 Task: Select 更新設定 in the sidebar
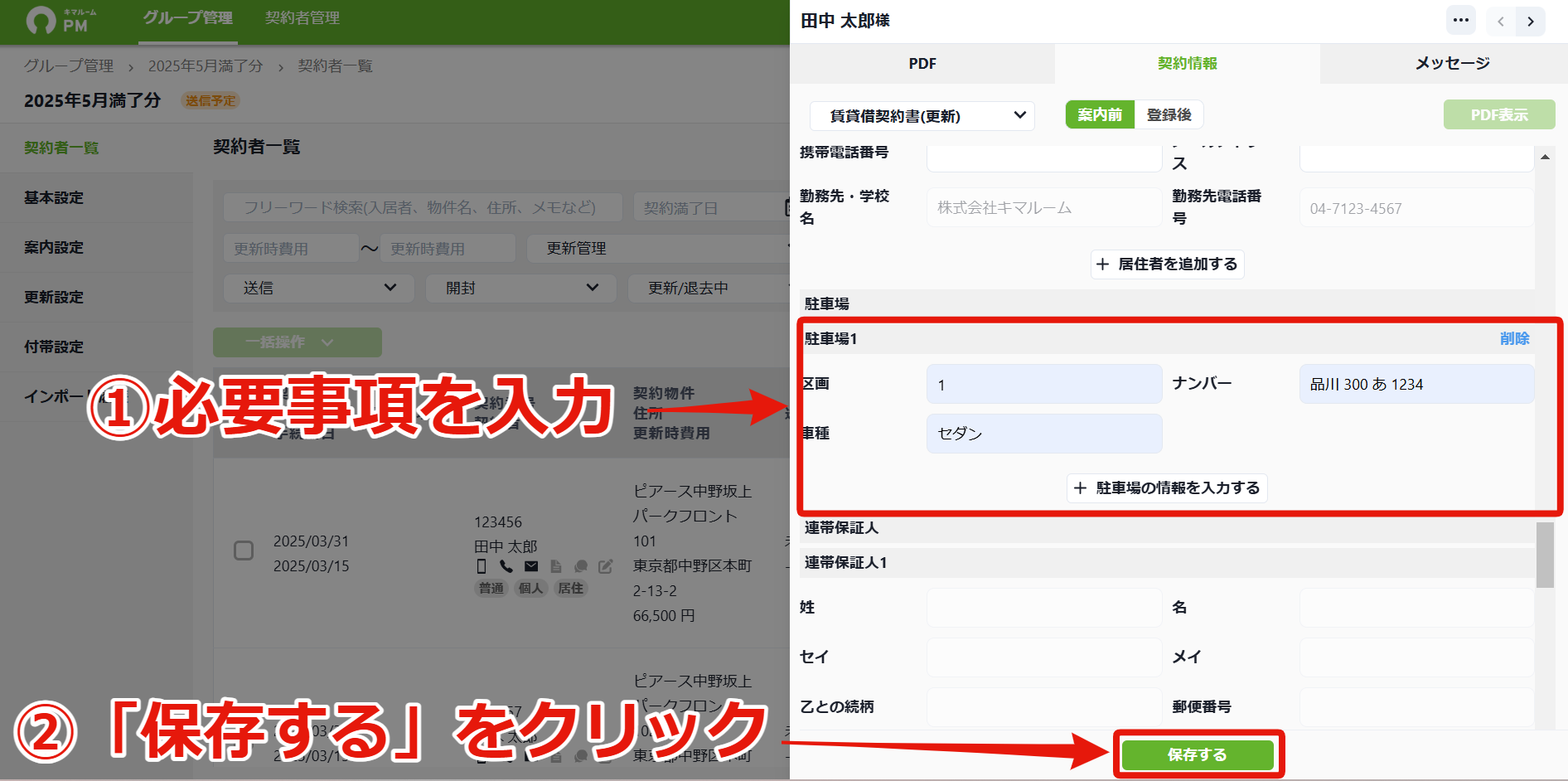(x=96, y=297)
